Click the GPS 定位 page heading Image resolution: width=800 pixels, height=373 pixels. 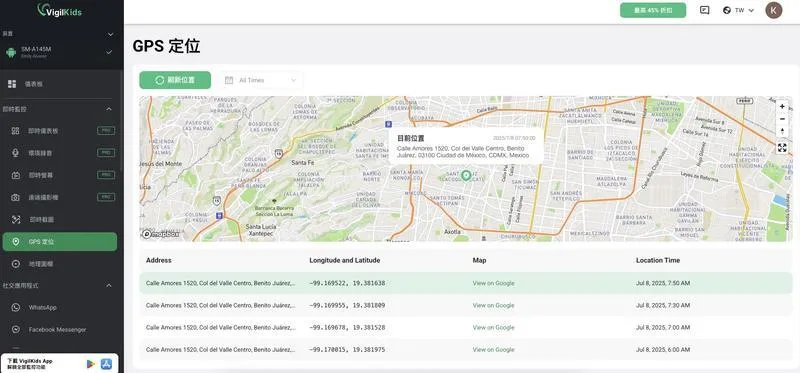pos(166,46)
